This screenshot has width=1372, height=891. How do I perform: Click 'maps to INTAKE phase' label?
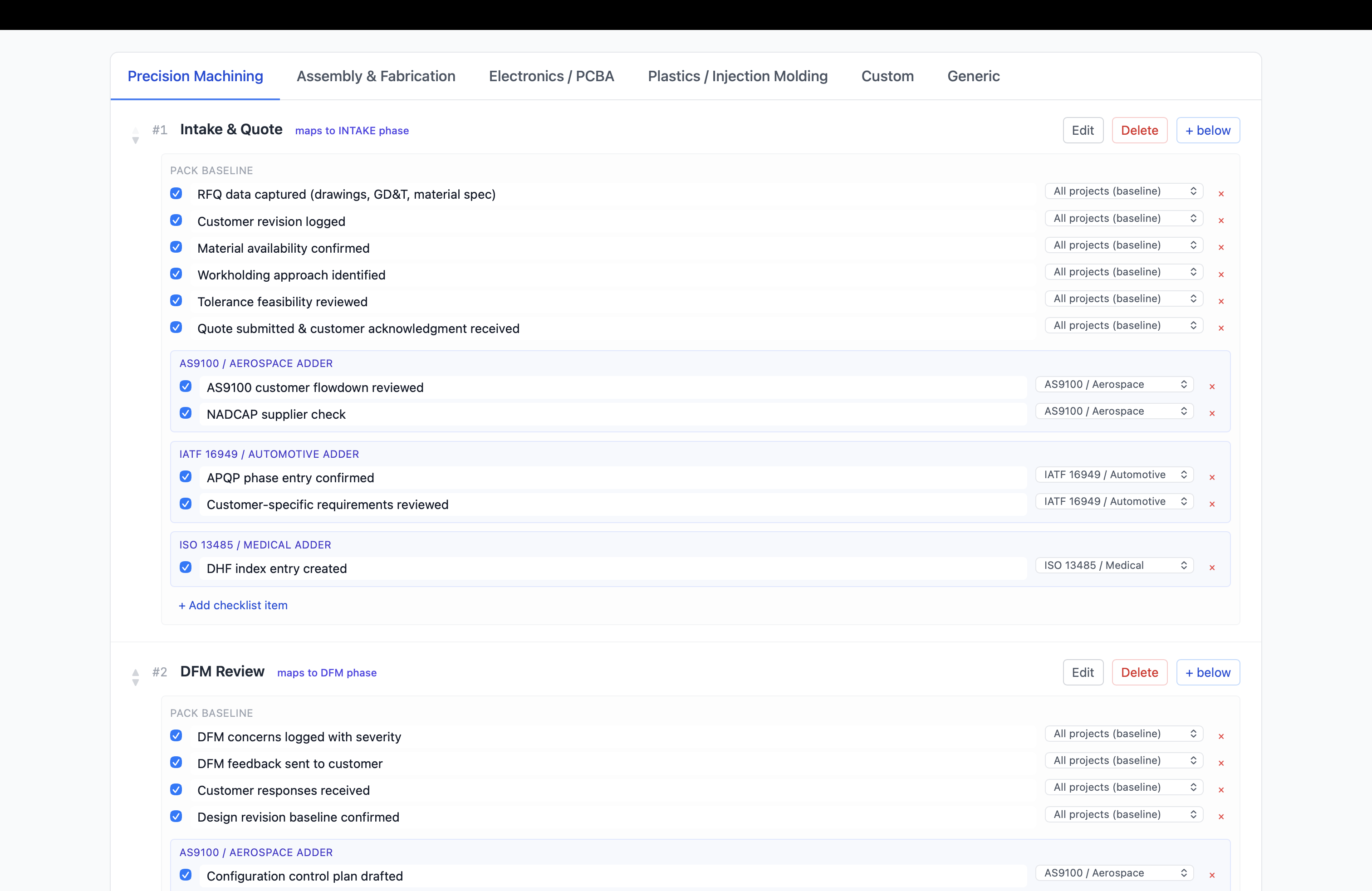click(x=352, y=131)
